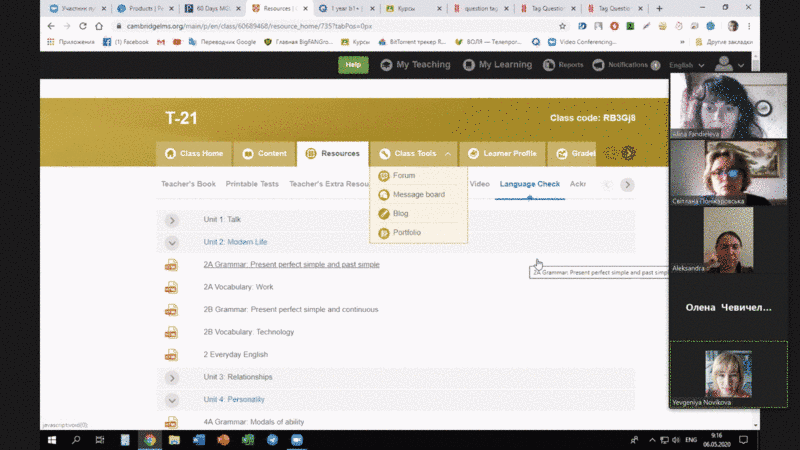This screenshot has width=800, height=450.
Task: Open the English language dropdown
Action: coord(685,65)
